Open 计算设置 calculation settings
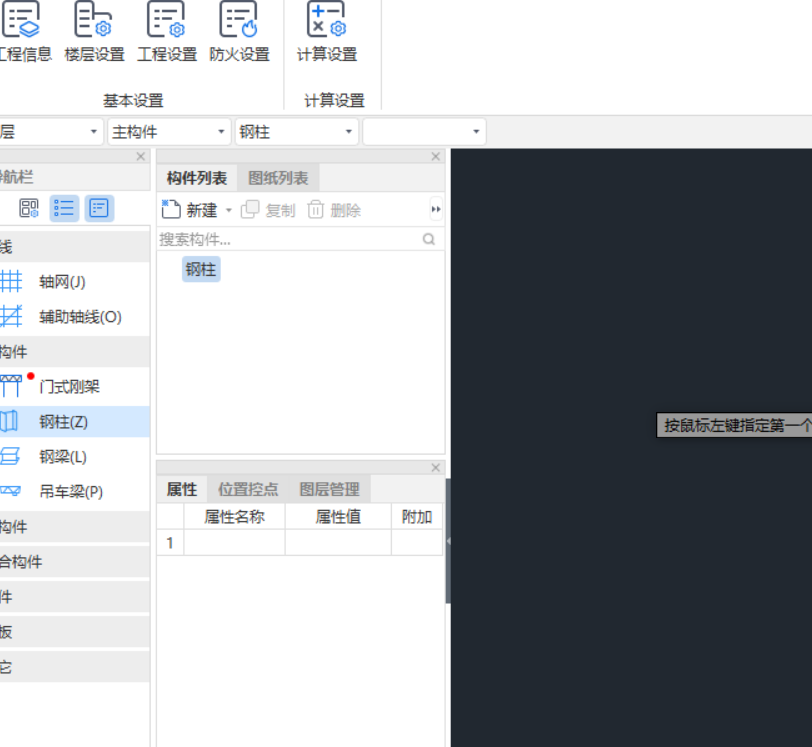 coord(327,32)
